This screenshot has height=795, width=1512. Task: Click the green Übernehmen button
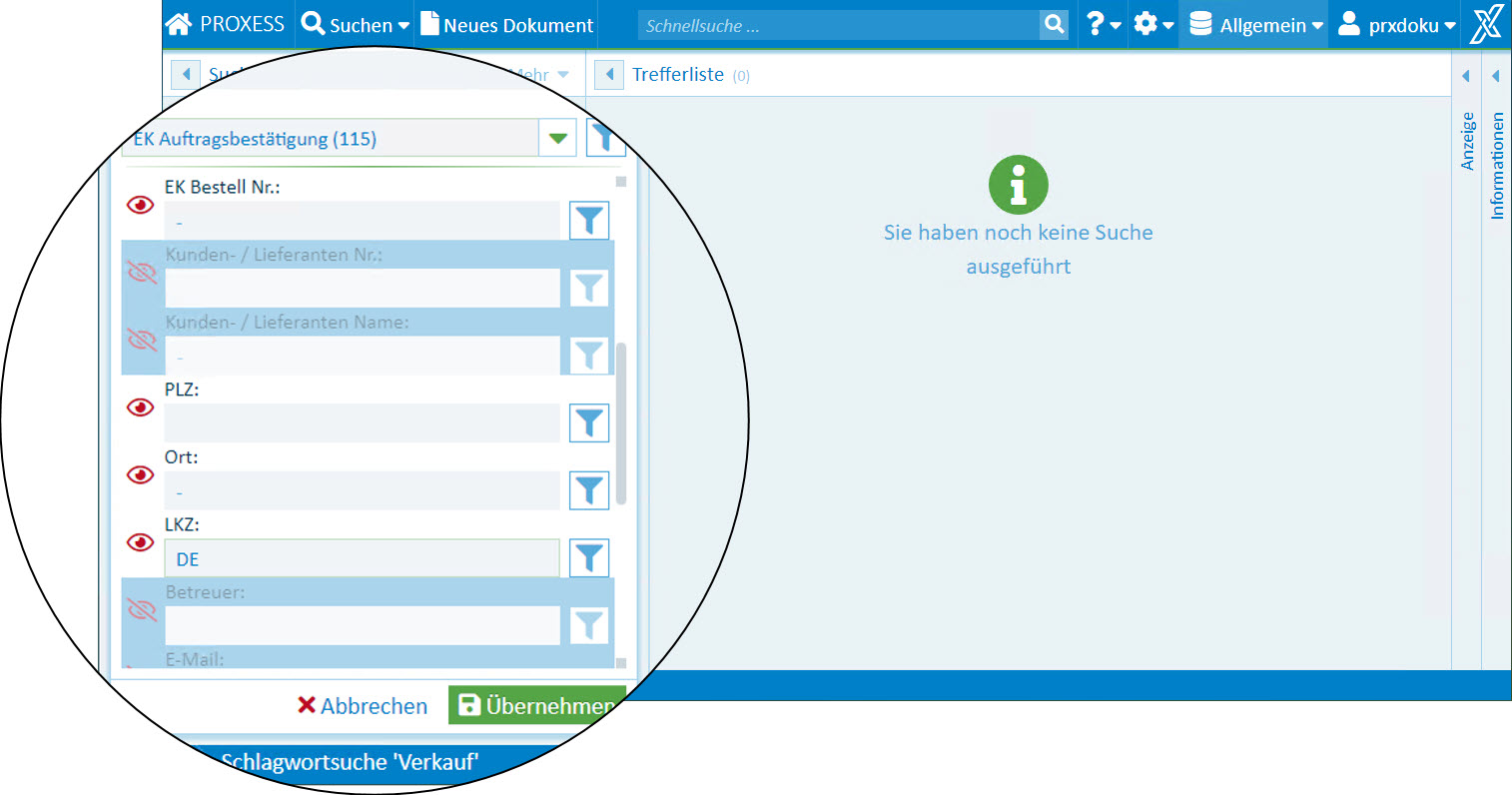click(536, 706)
